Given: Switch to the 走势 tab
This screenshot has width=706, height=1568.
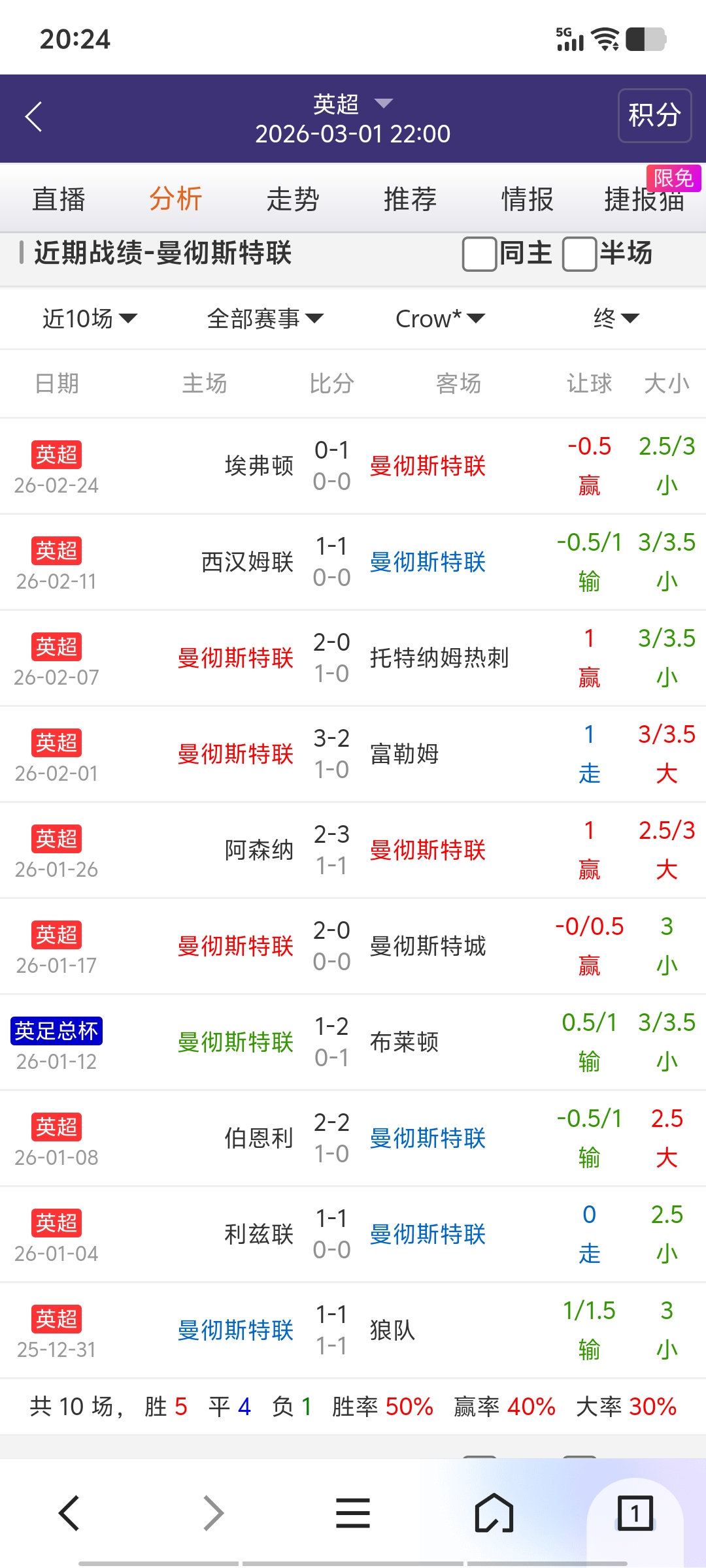Looking at the screenshot, I should click(292, 199).
